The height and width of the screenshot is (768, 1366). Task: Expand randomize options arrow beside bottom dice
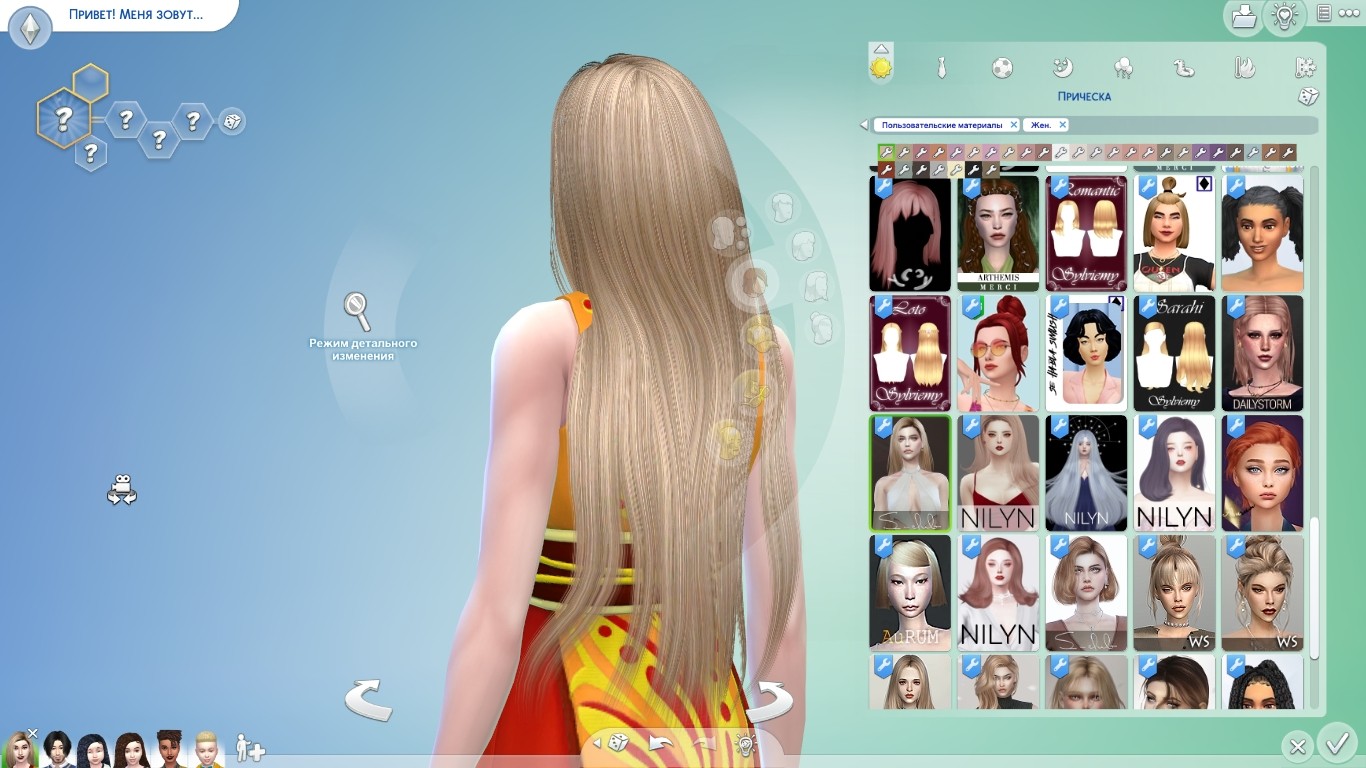(x=598, y=743)
